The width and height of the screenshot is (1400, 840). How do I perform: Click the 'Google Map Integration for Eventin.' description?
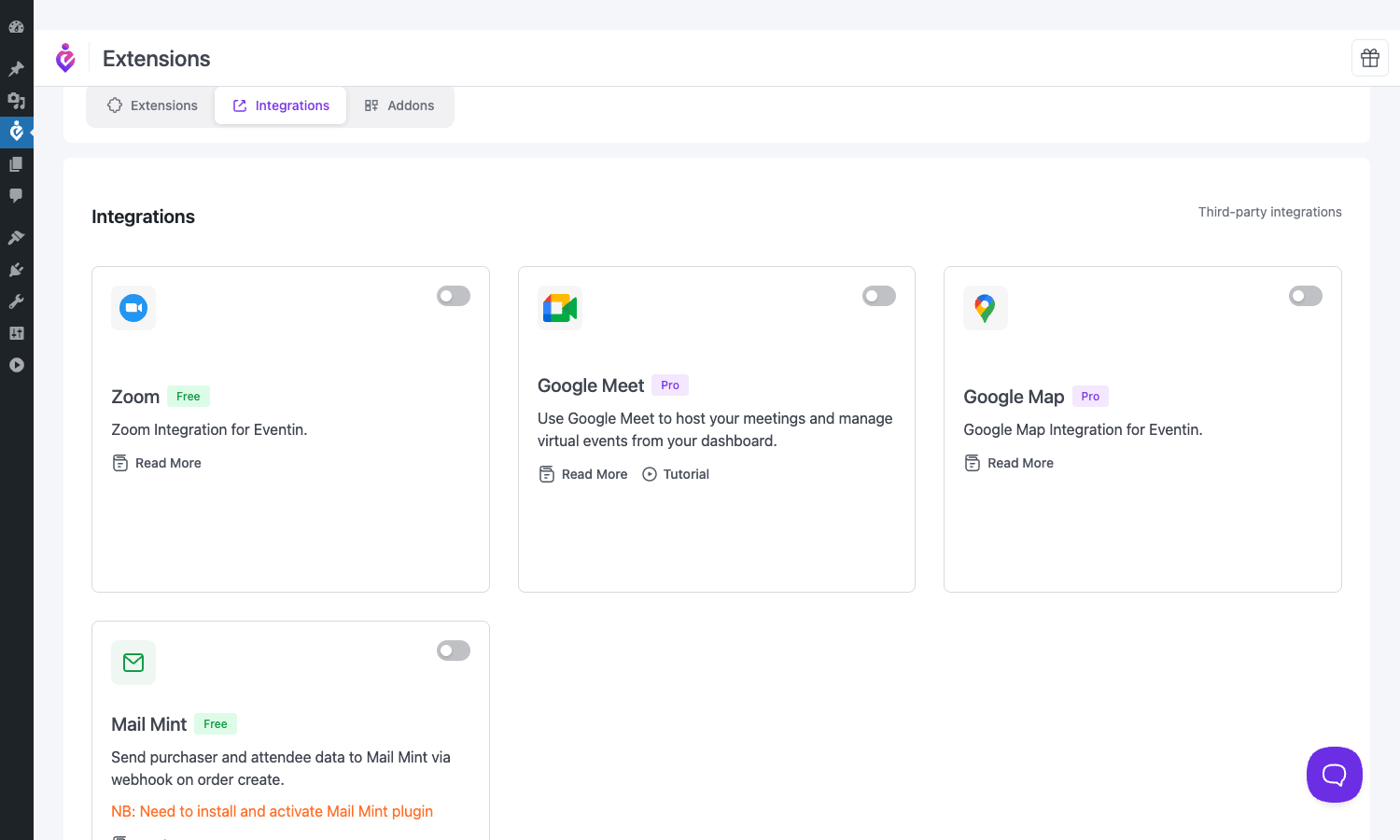click(1083, 429)
